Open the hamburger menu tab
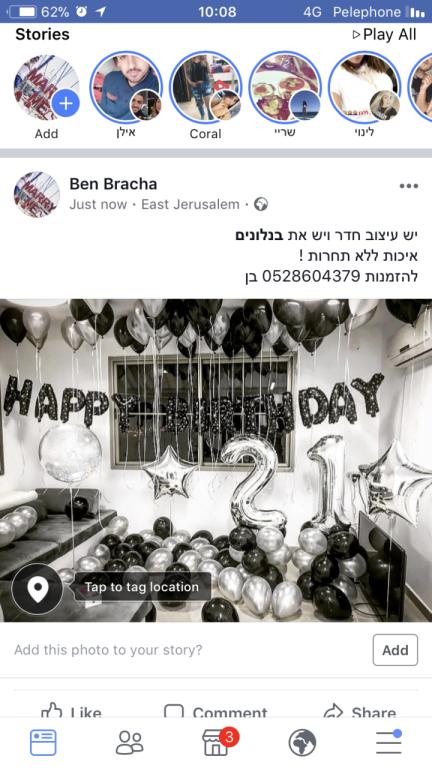The image size is (432, 768). coord(389,742)
